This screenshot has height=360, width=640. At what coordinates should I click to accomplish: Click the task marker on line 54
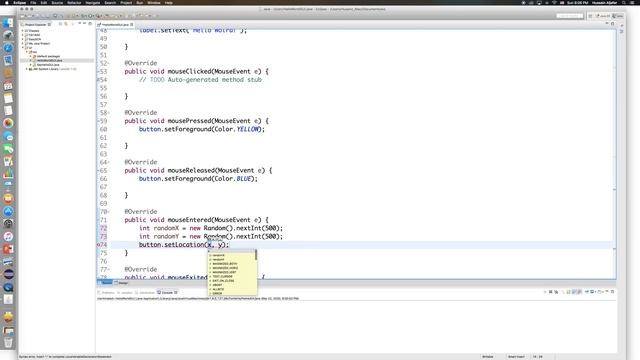pyautogui.click(x=98, y=80)
